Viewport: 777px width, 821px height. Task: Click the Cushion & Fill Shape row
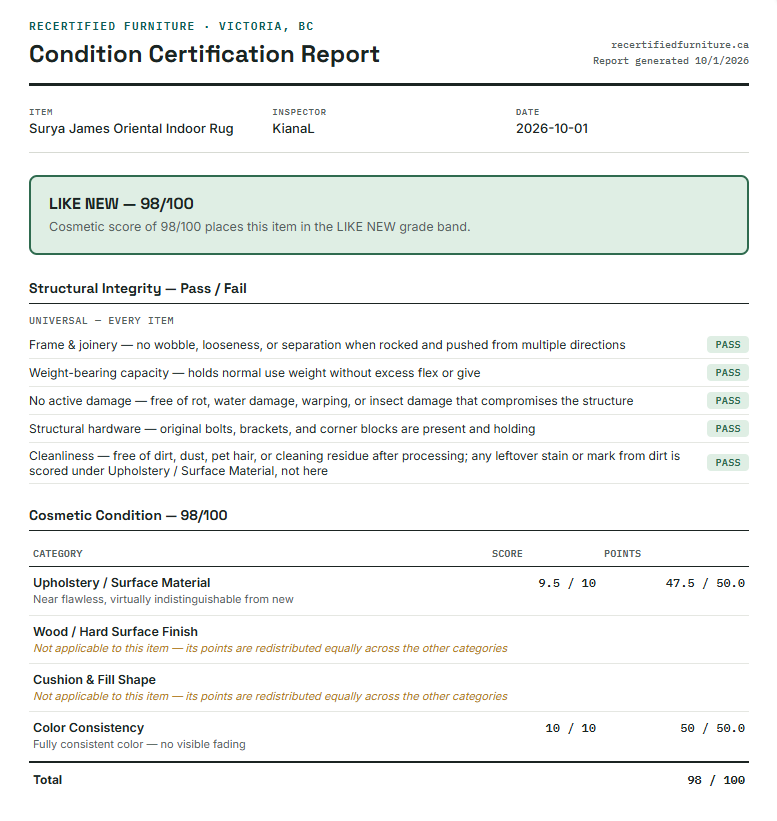click(388, 688)
